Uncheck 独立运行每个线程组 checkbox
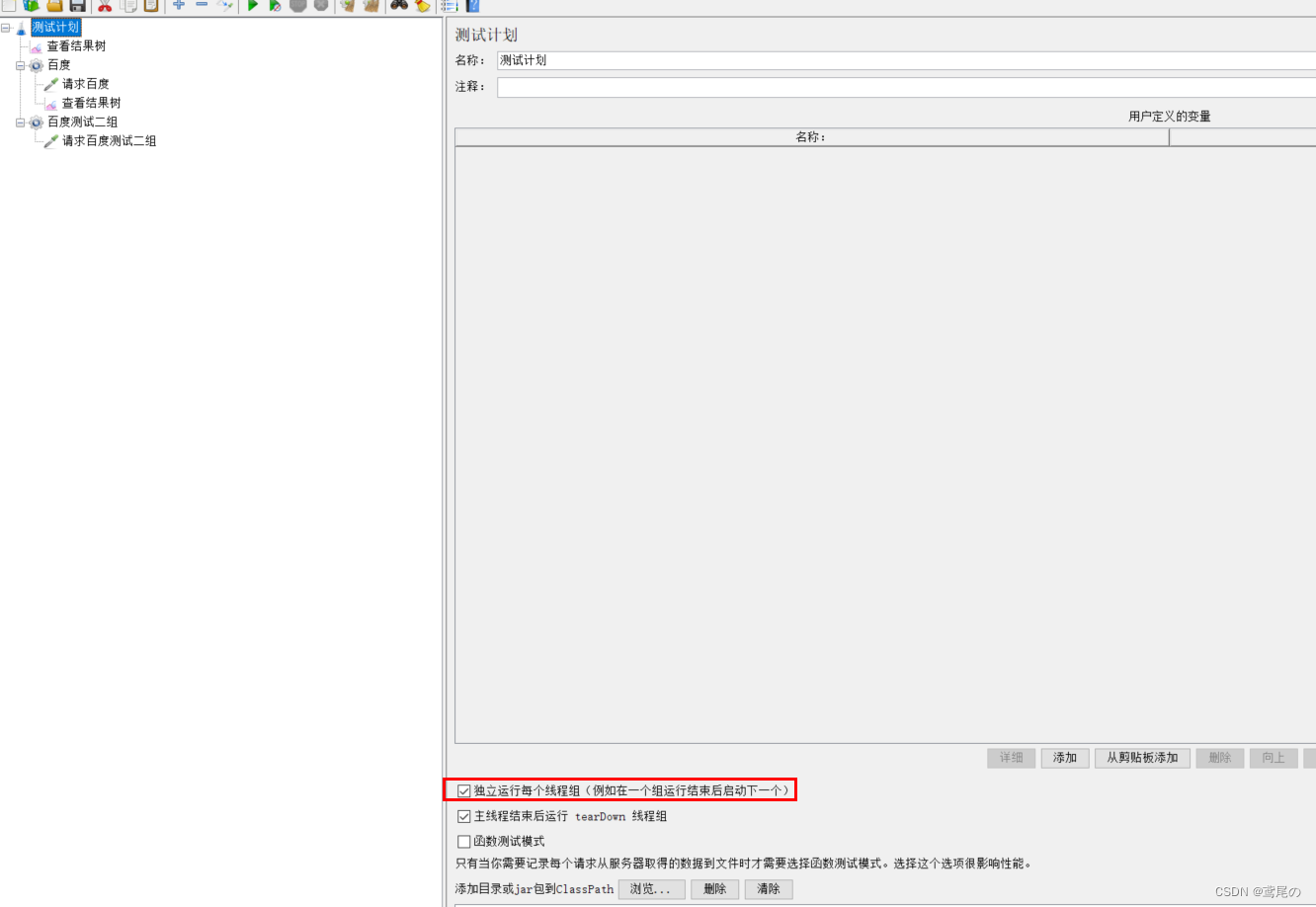The height and width of the screenshot is (907, 1316). tap(464, 790)
